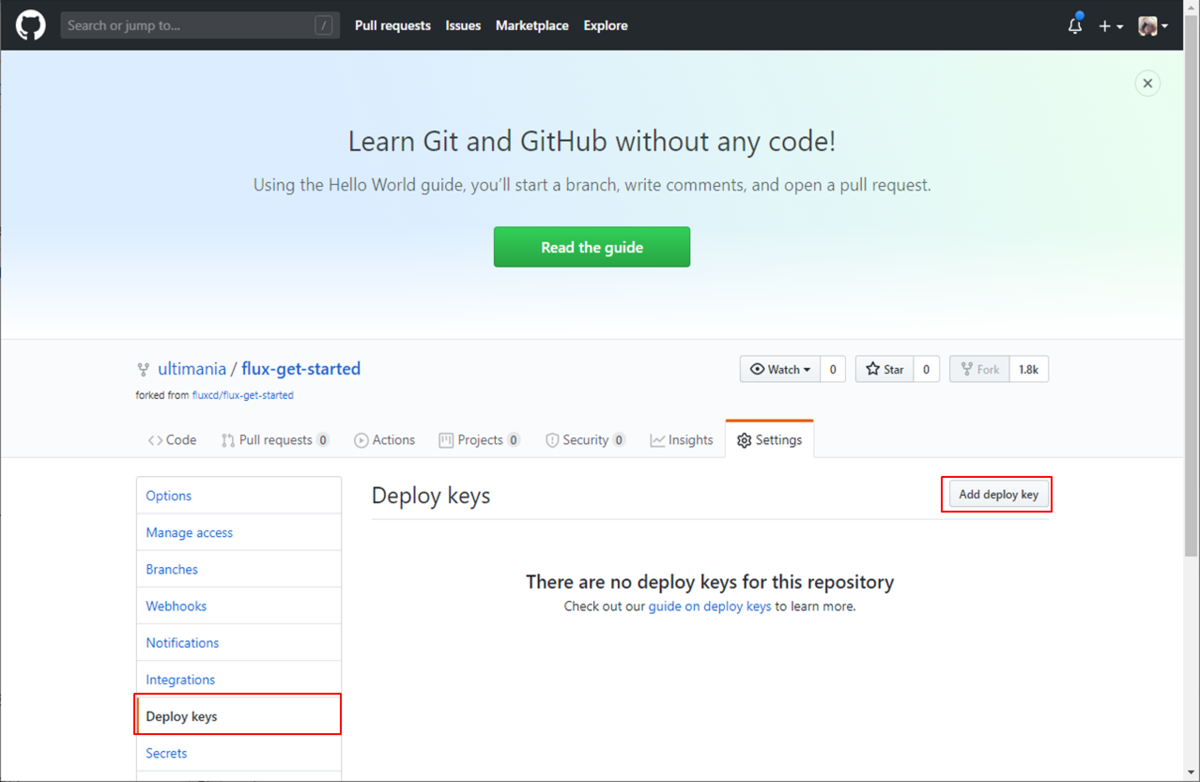
Task: Click the play icon on Actions tab
Action: click(361, 440)
